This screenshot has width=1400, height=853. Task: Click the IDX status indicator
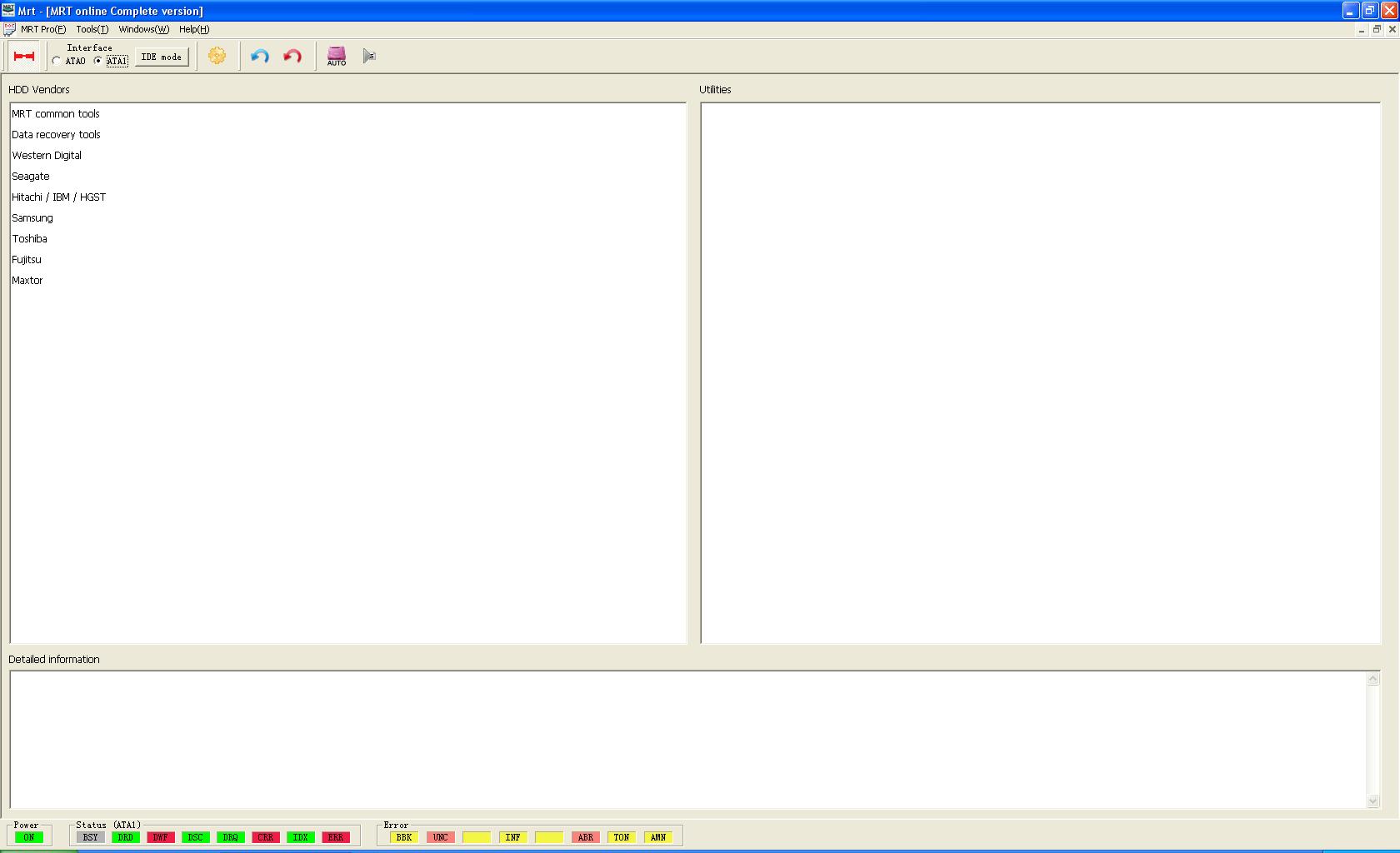(x=301, y=837)
